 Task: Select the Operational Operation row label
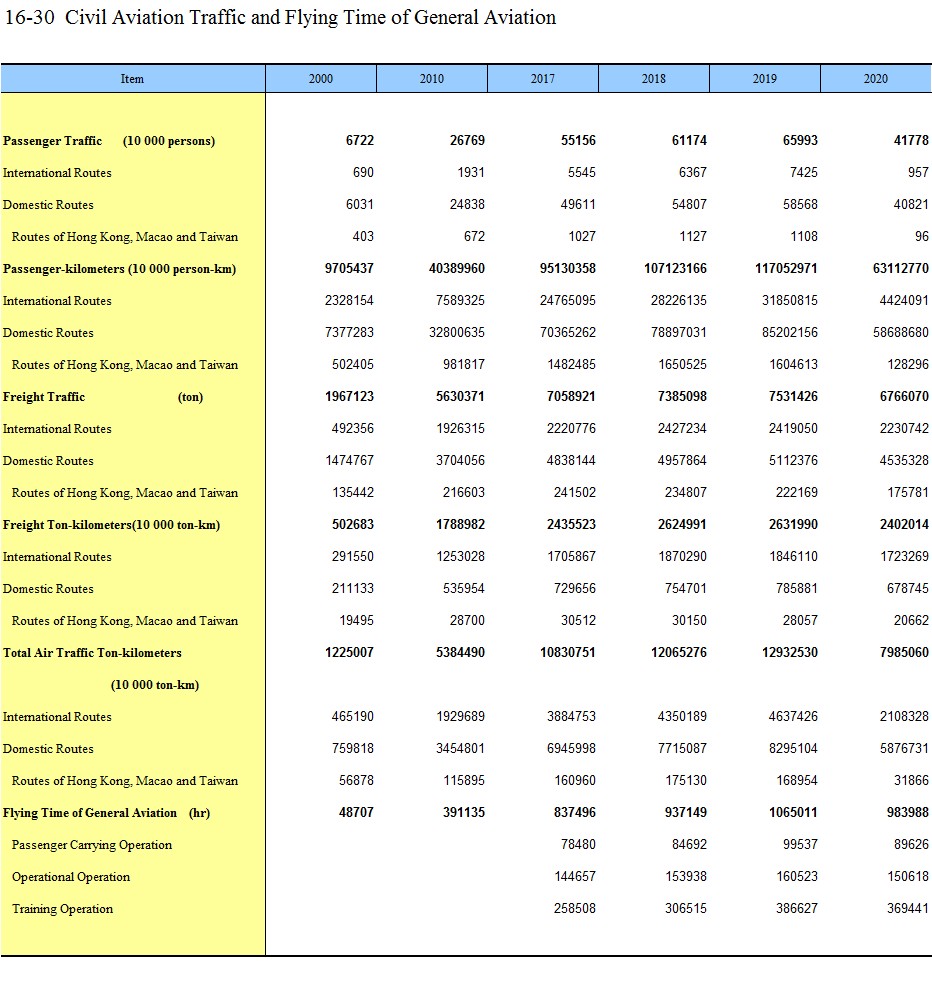(x=71, y=877)
